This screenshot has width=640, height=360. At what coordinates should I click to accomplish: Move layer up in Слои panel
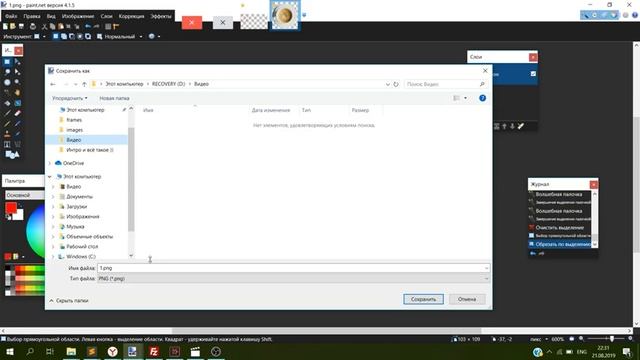click(504, 127)
